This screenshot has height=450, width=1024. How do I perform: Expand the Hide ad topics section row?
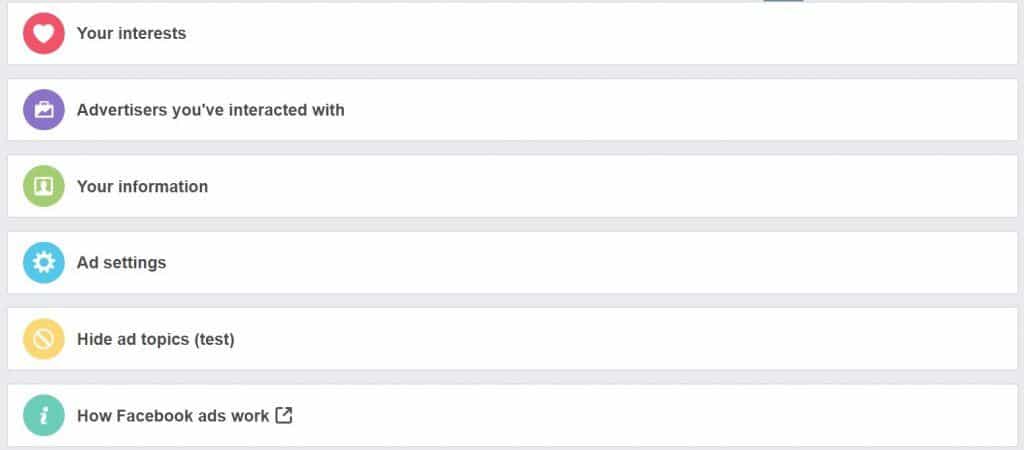point(513,339)
